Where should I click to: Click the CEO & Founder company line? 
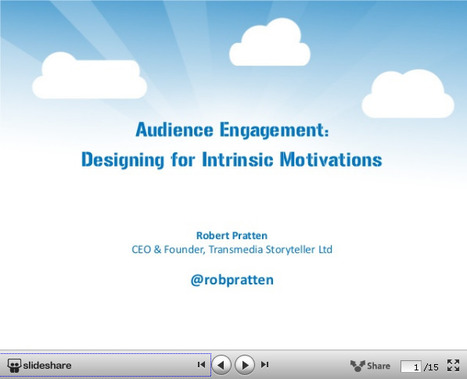tap(232, 249)
